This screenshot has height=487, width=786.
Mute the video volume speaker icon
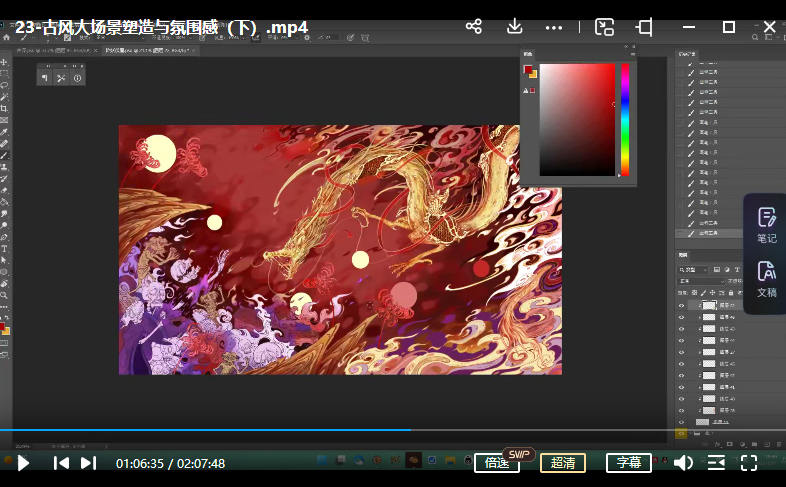click(683, 463)
